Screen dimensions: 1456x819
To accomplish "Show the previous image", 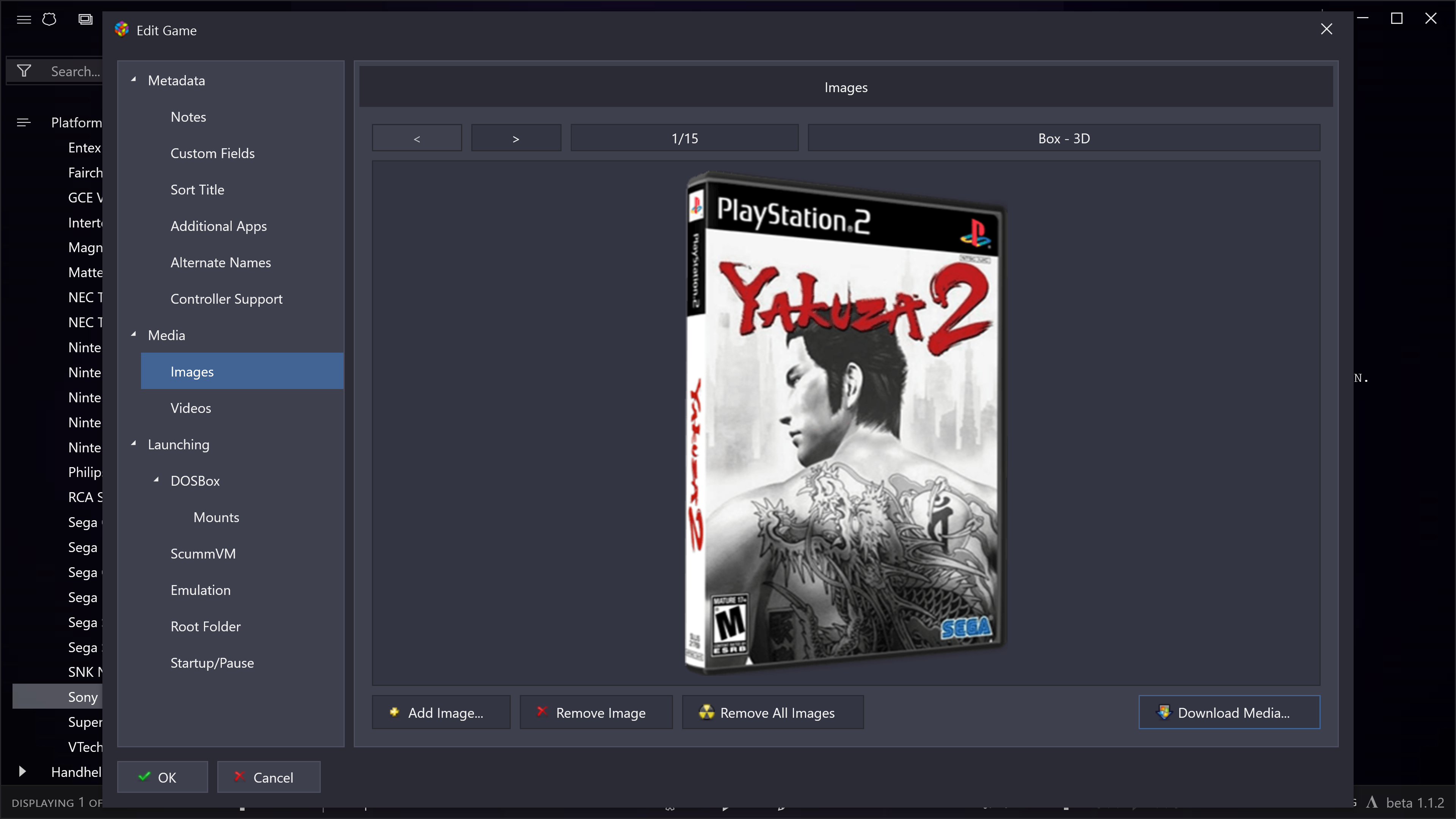I will pos(417,138).
